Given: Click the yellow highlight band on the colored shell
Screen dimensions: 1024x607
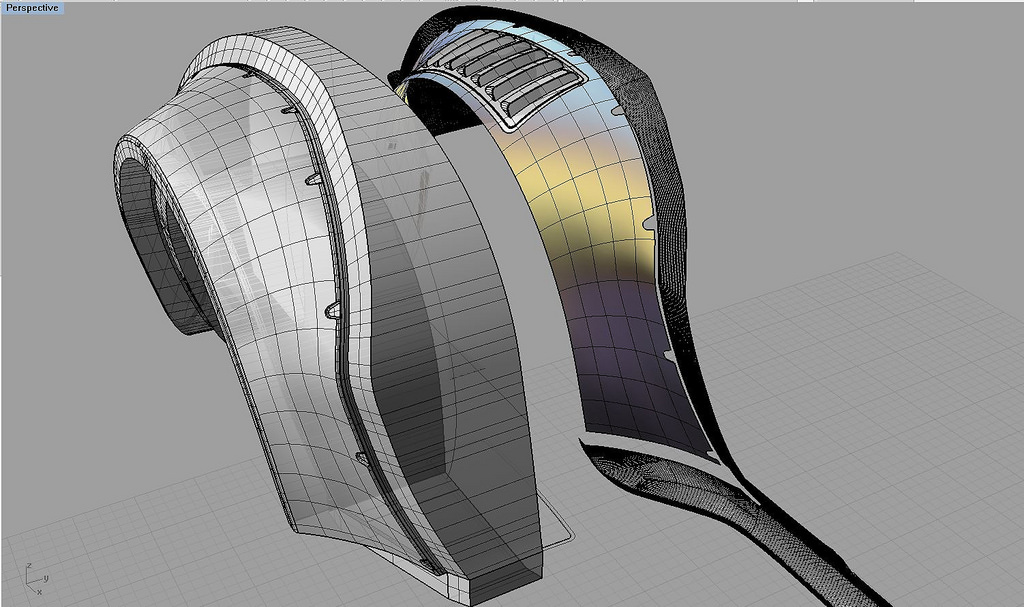Looking at the screenshot, I should (570, 190).
